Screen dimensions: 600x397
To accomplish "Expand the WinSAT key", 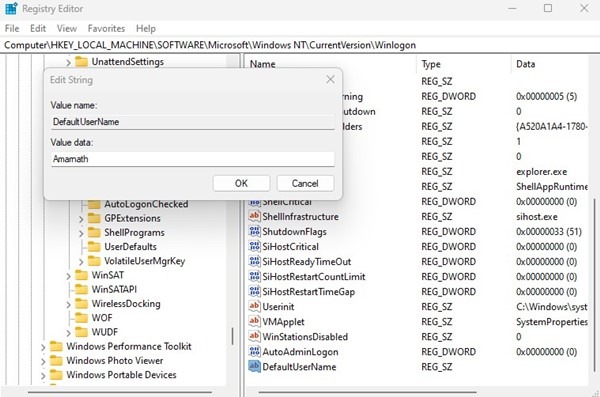I will pos(68,276).
